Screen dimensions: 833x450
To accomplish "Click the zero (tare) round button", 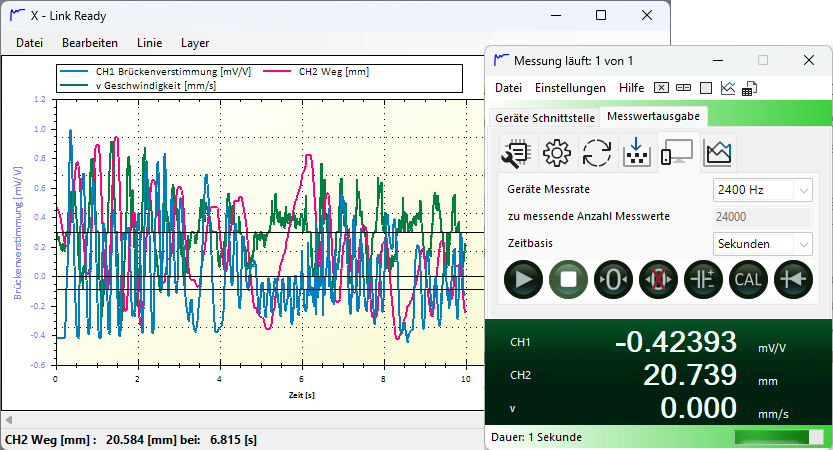I will click(x=614, y=279).
